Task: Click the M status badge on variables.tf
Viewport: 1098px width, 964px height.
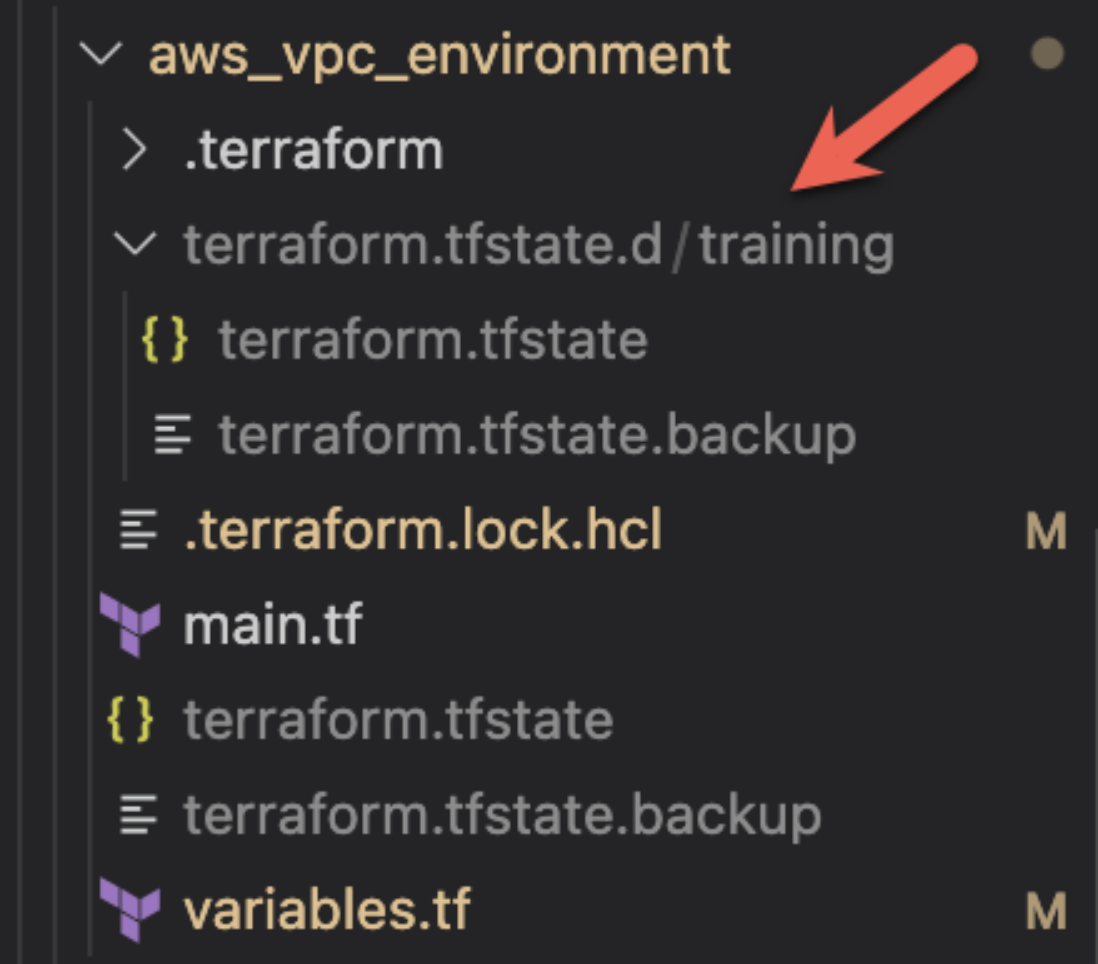Action: (1046, 910)
